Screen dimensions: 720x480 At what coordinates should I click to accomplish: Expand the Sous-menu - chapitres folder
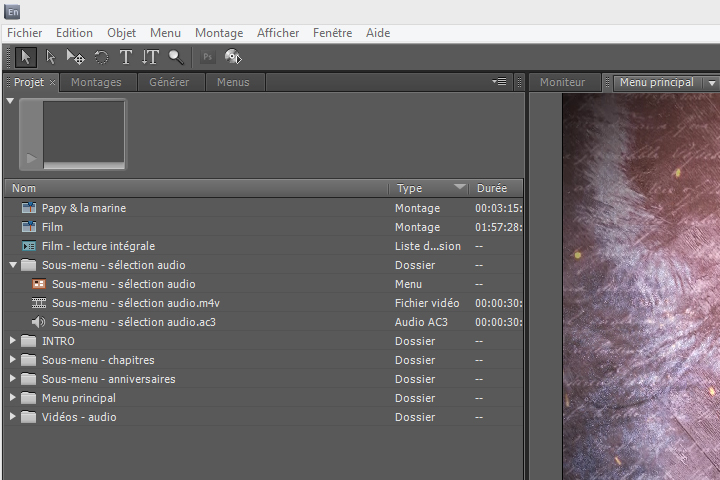pyautogui.click(x=13, y=360)
